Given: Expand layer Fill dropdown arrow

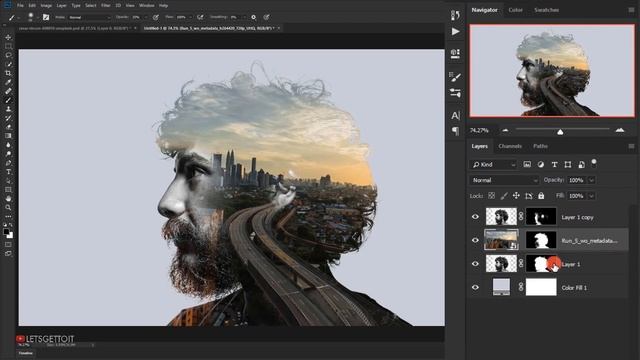Looking at the screenshot, I should click(591, 196).
